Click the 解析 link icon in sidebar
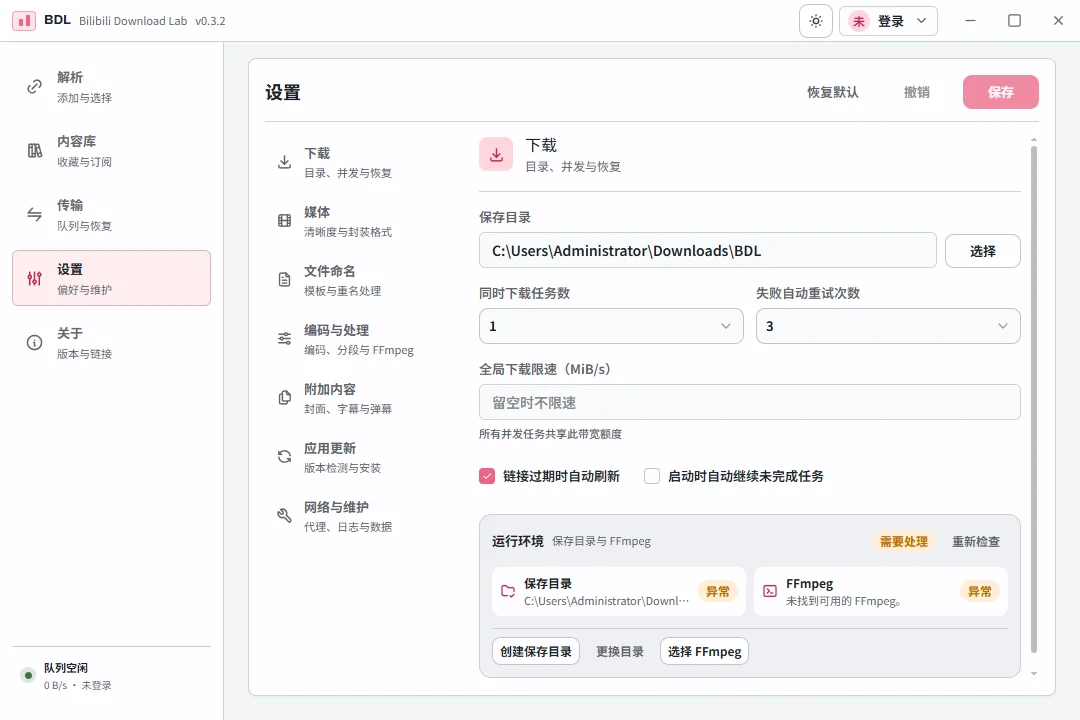The width and height of the screenshot is (1080, 720). [x=34, y=87]
